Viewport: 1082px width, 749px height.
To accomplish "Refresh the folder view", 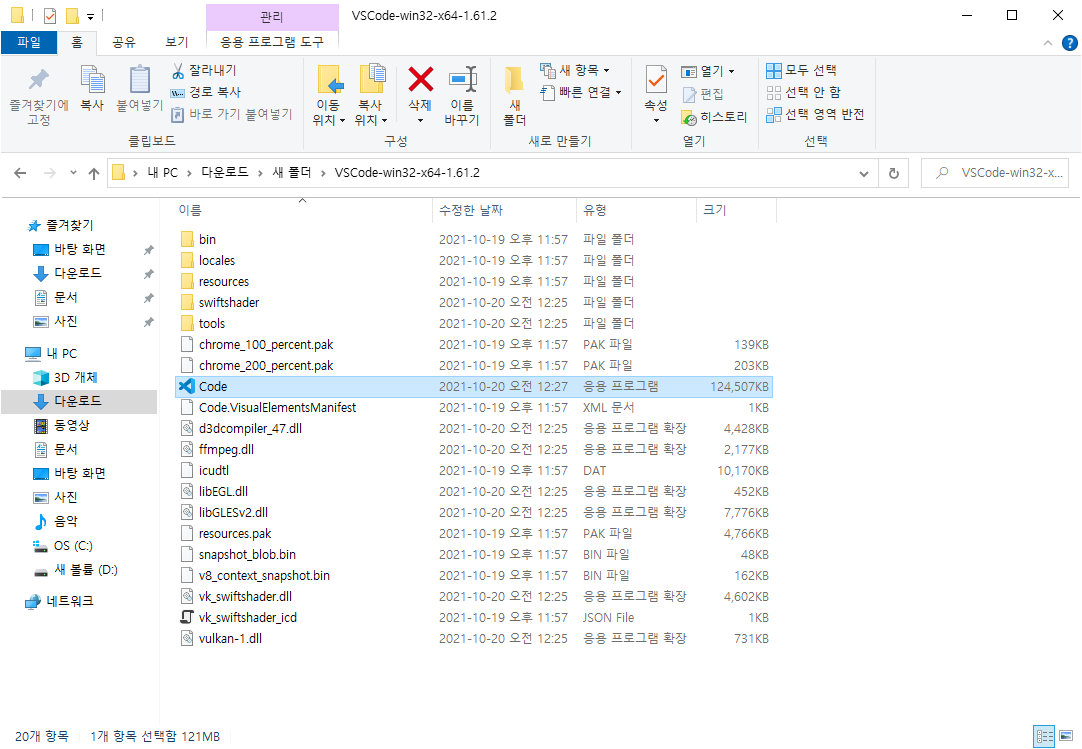I will coord(894,173).
